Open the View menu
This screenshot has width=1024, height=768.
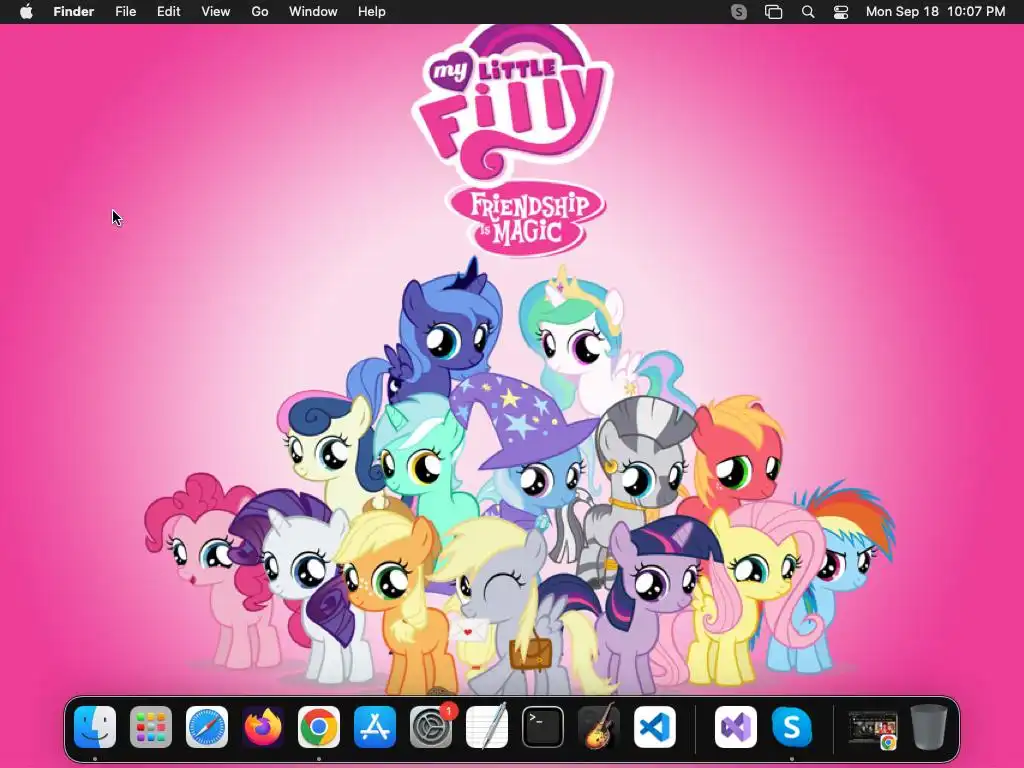(x=216, y=12)
